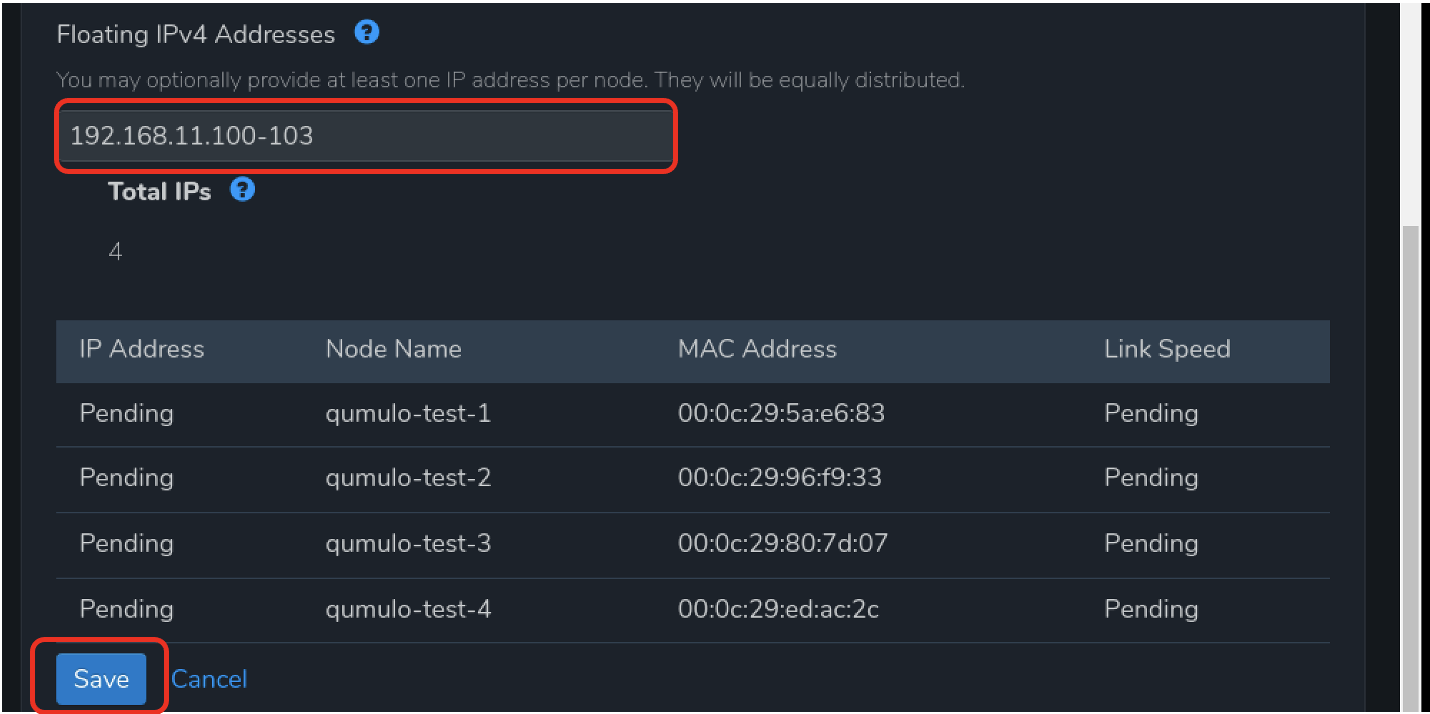Click the Floating IPv4 Addresses help icon

[x=367, y=33]
